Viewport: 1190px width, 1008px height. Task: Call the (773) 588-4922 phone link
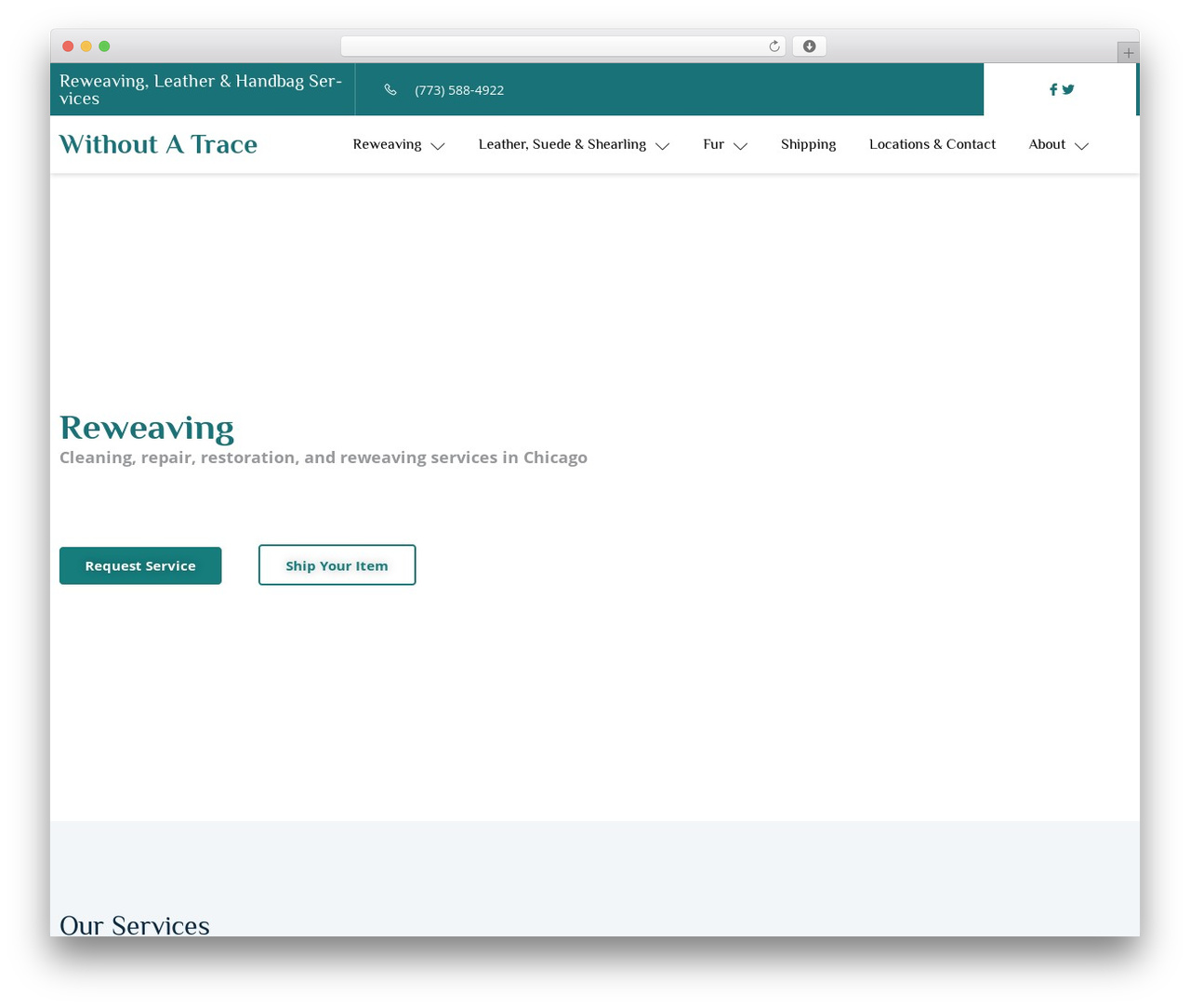point(459,90)
